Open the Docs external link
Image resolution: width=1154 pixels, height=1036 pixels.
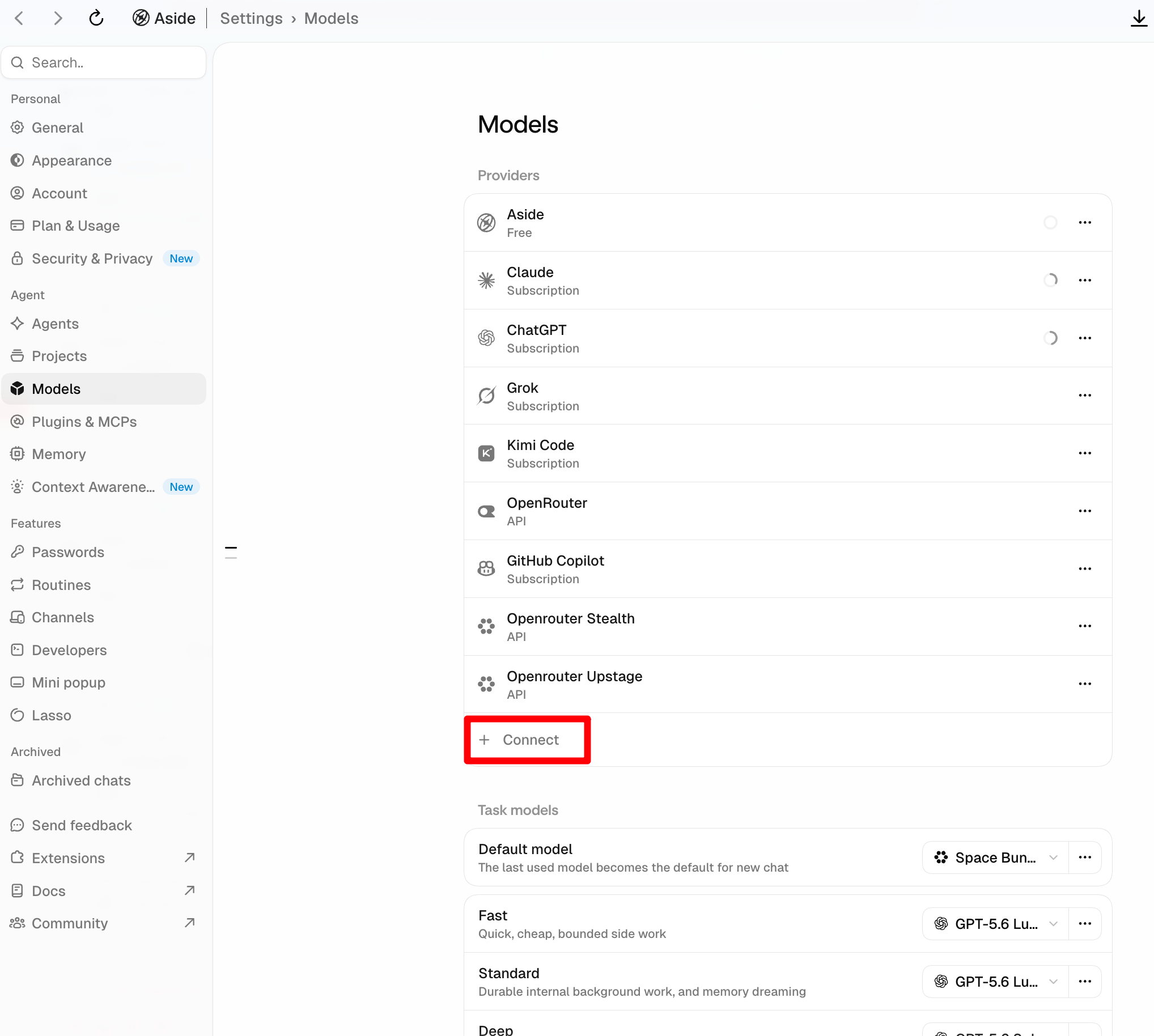(x=104, y=891)
